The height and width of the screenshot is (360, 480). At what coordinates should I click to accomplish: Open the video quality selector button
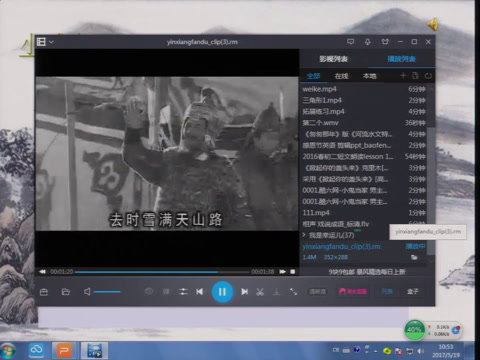click(x=317, y=292)
